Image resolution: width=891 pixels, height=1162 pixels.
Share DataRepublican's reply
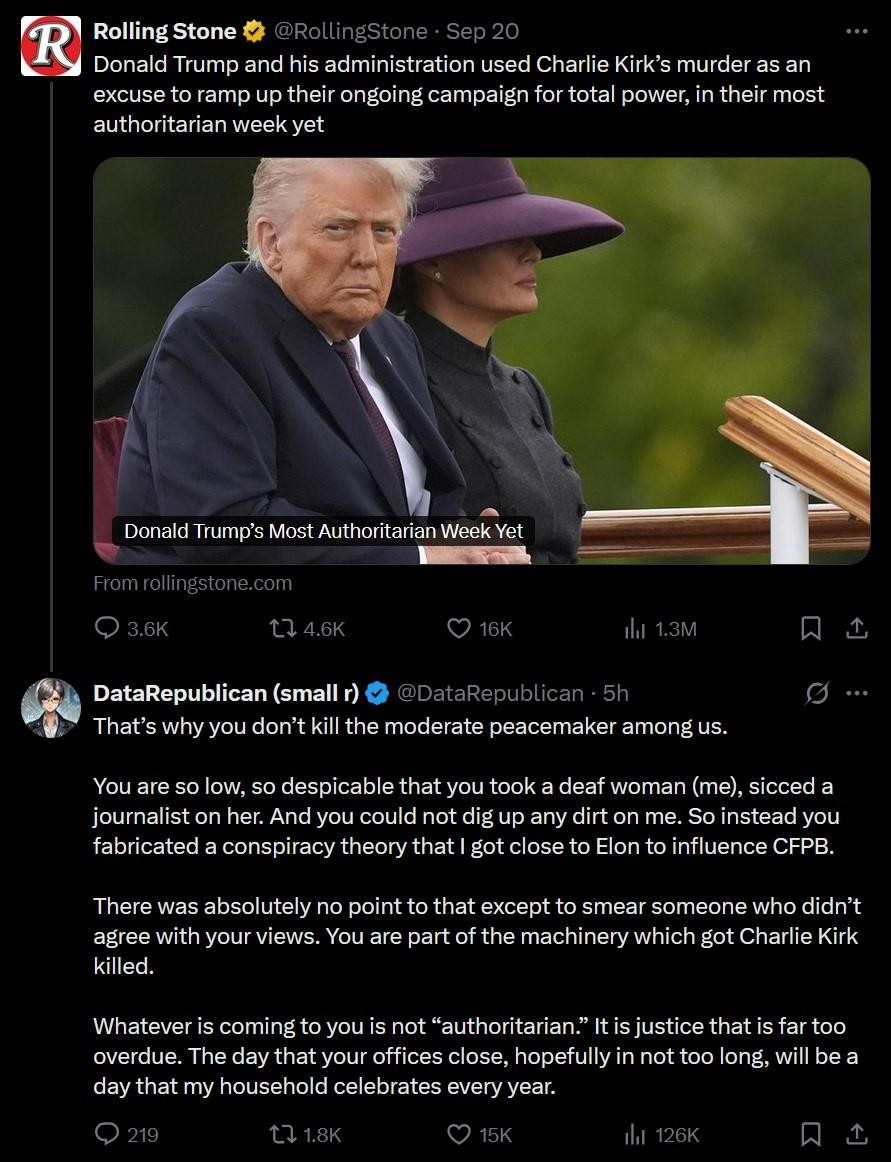(856, 1135)
